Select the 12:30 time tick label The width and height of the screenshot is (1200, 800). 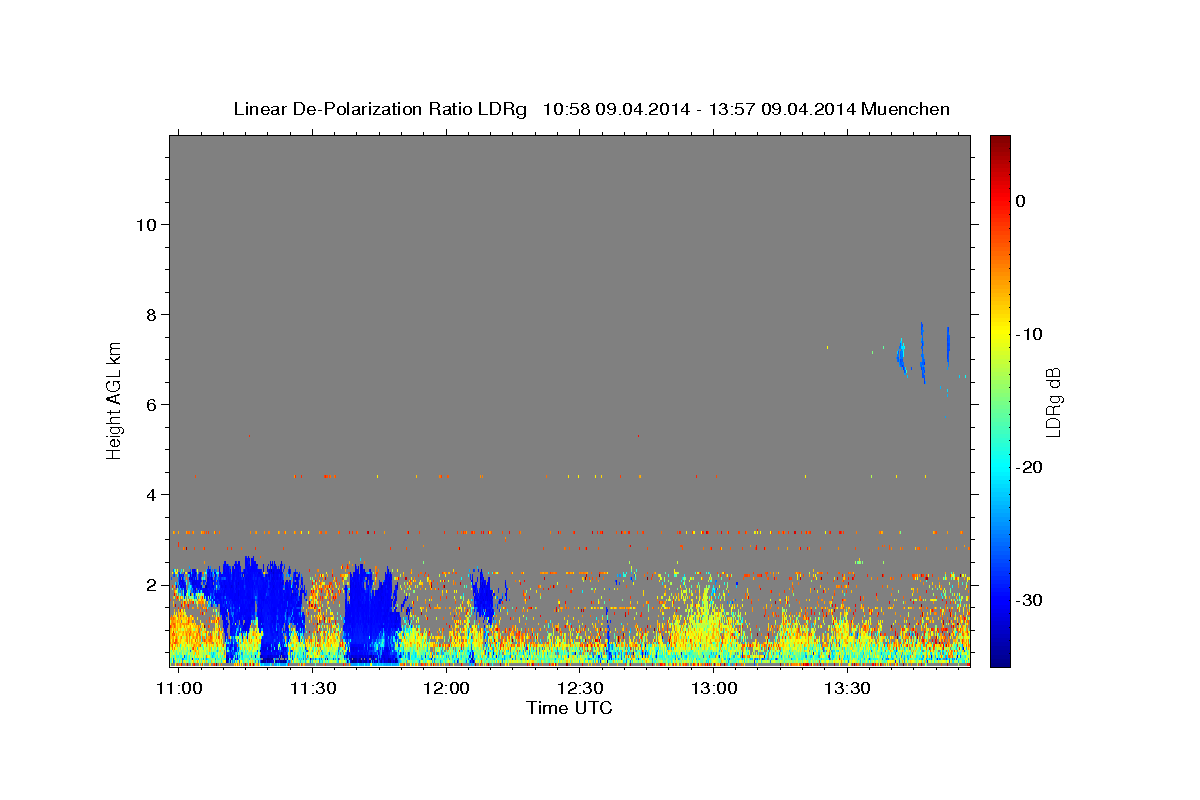click(580, 689)
